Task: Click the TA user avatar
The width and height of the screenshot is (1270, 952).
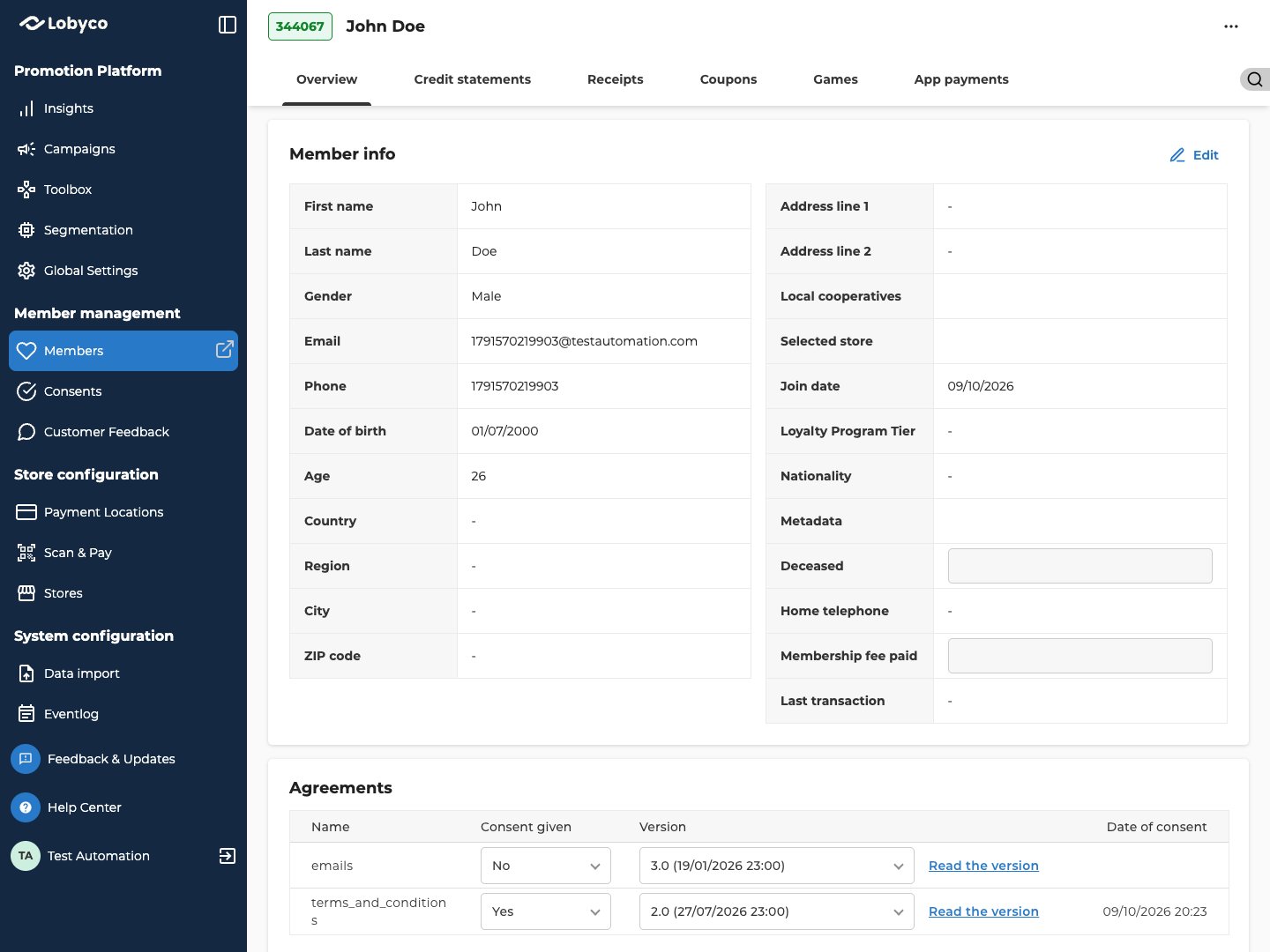Action: [x=26, y=856]
